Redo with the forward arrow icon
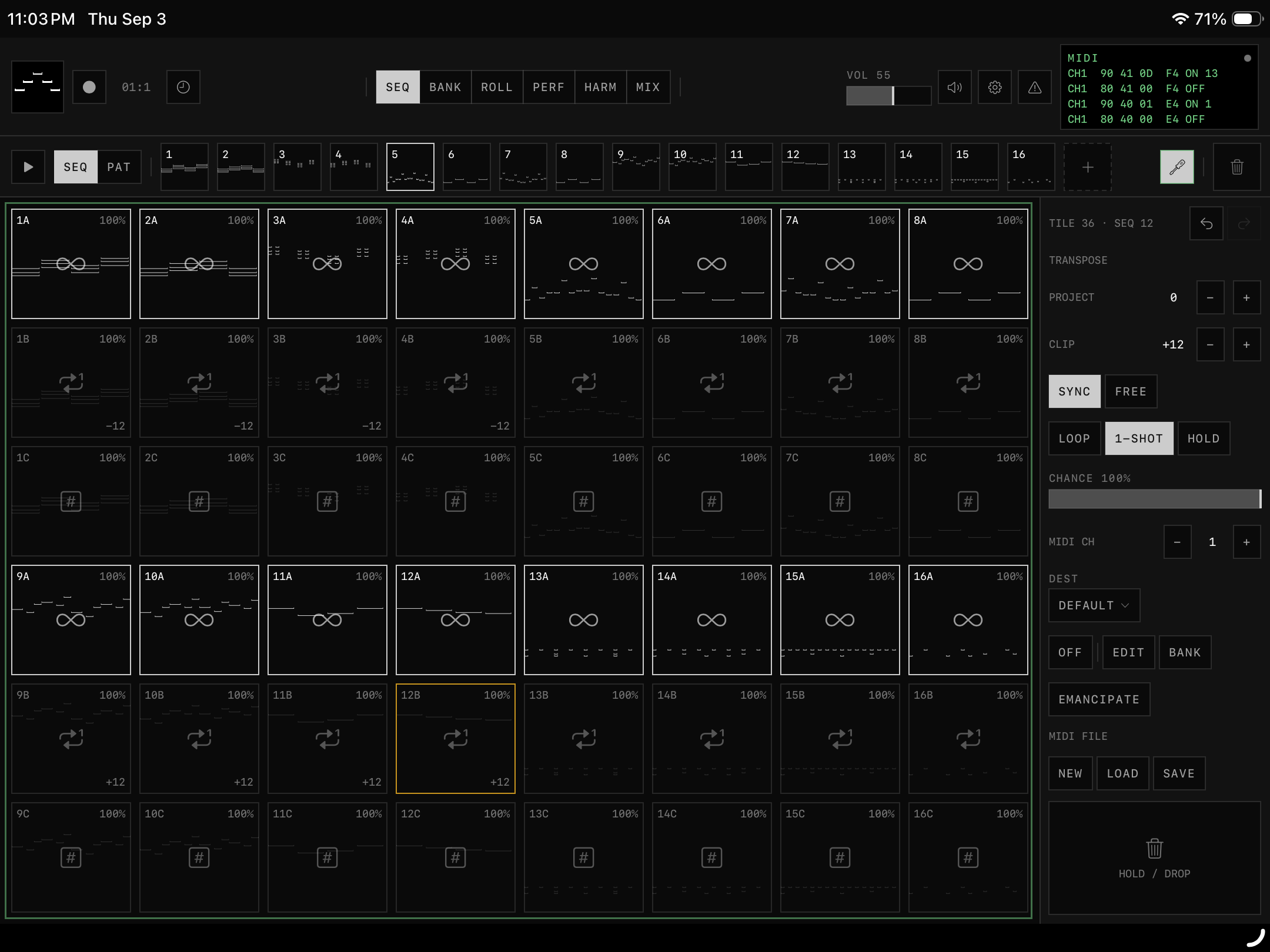 1244,223
